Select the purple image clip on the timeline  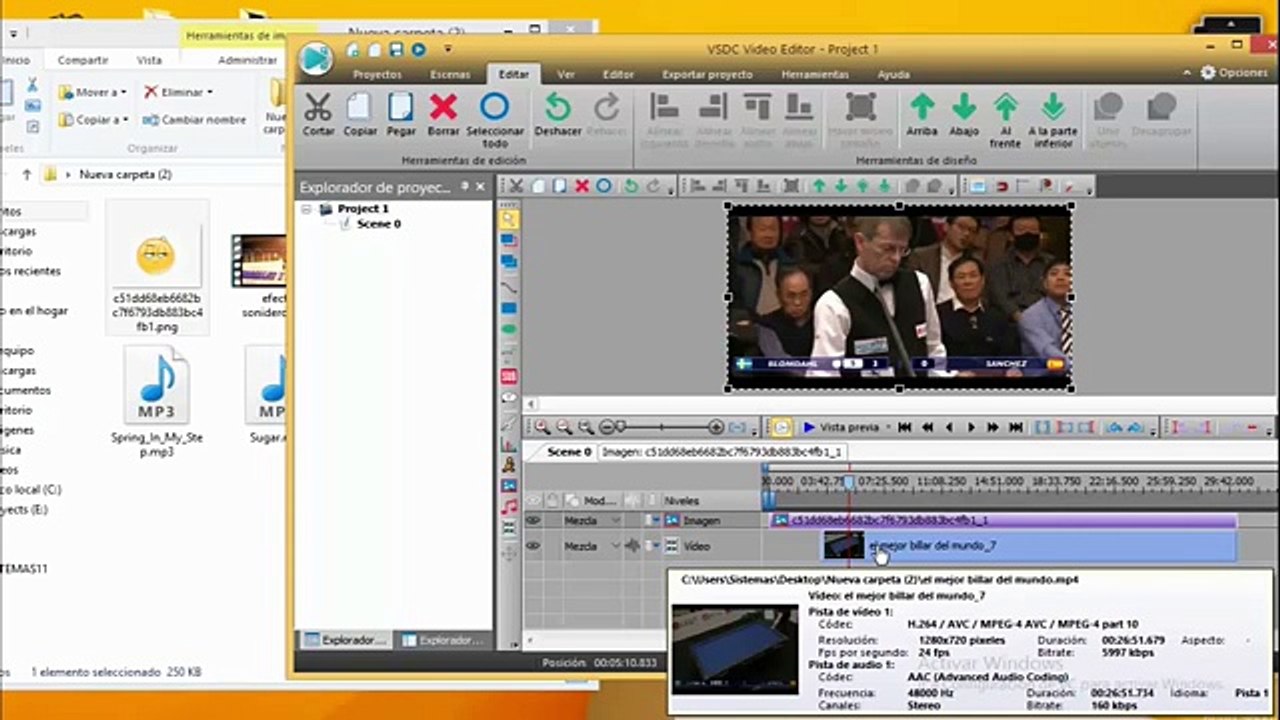click(1004, 520)
